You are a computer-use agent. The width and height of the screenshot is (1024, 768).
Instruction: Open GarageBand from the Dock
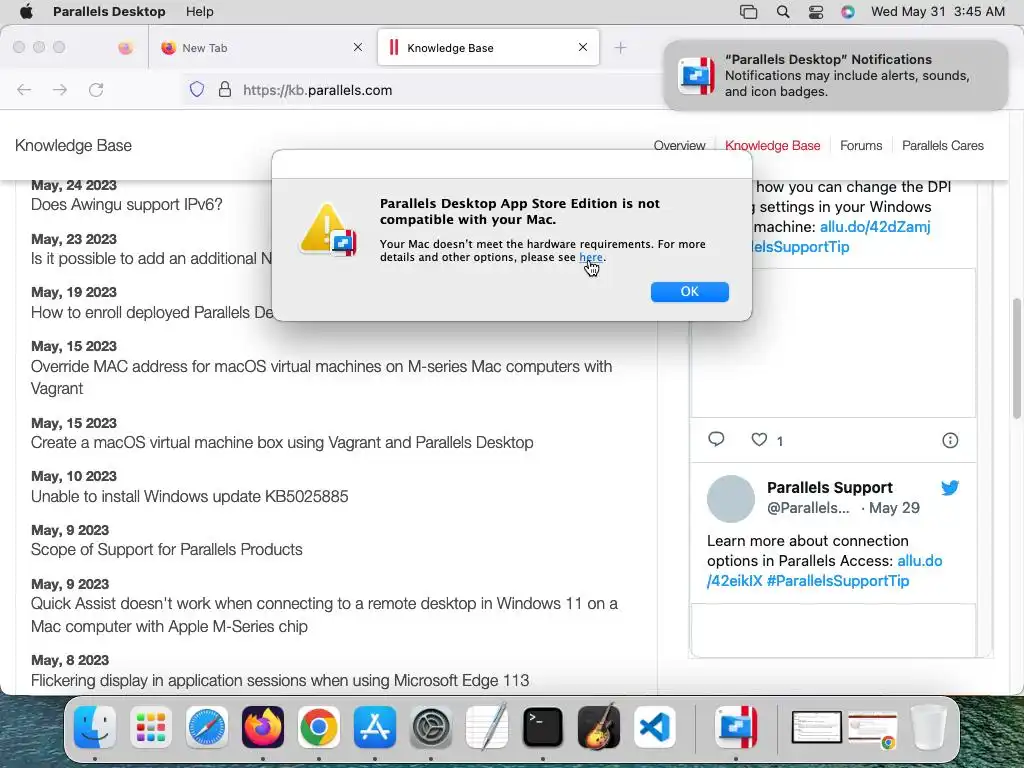pos(599,727)
